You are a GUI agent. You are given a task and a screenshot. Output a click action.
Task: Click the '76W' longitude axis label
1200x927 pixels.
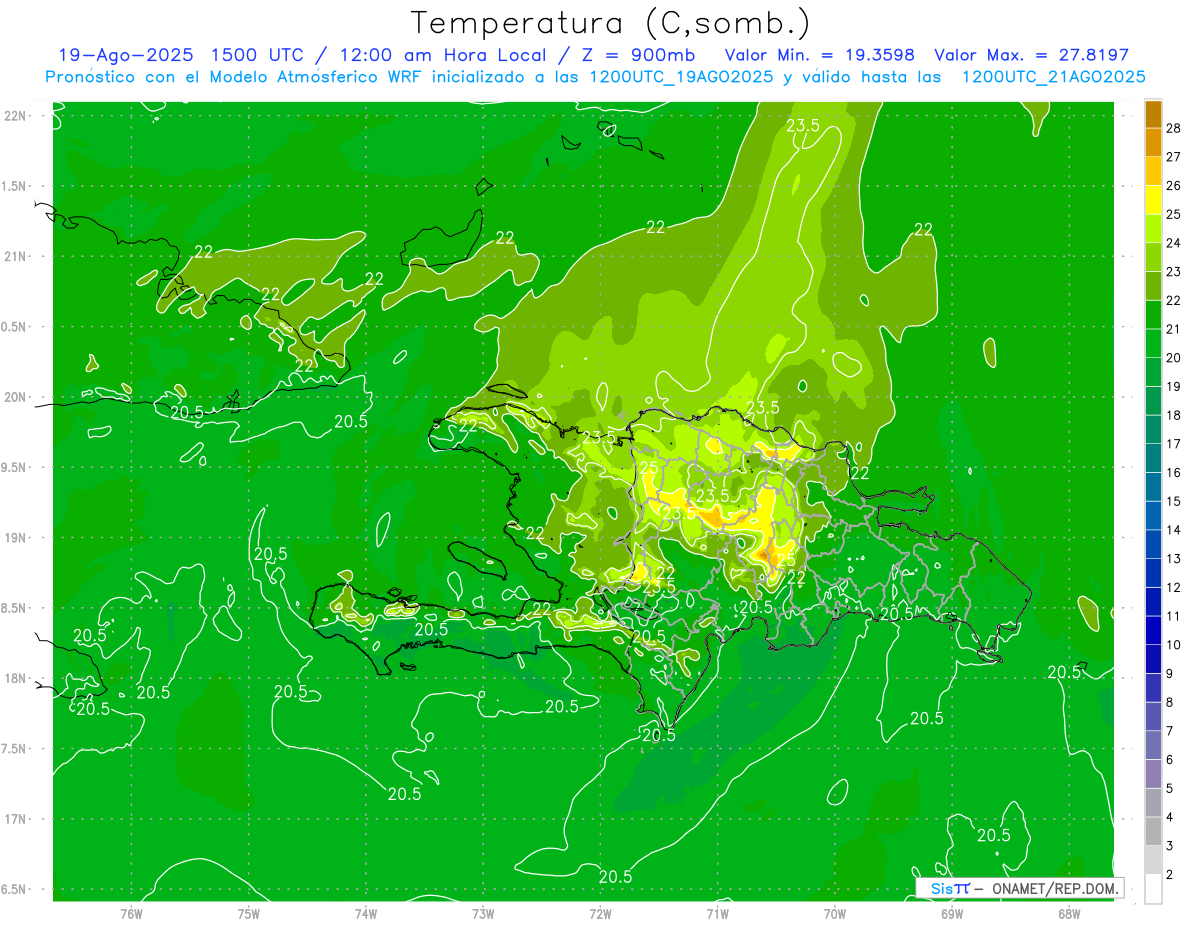pos(131,914)
